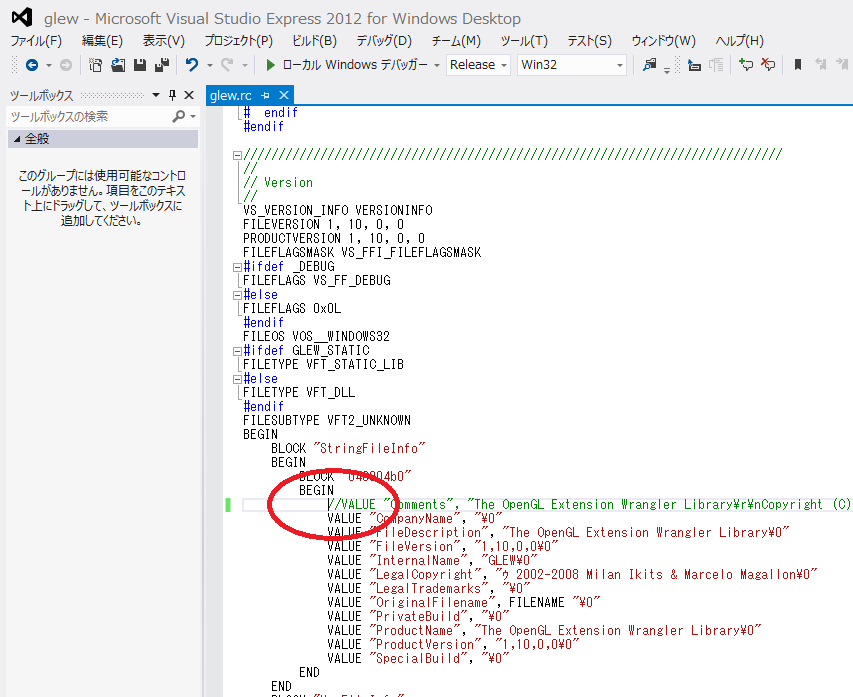Screen dimensions: 853x697
Task: Click the Toolbox search magnifier icon
Action: tap(178, 116)
